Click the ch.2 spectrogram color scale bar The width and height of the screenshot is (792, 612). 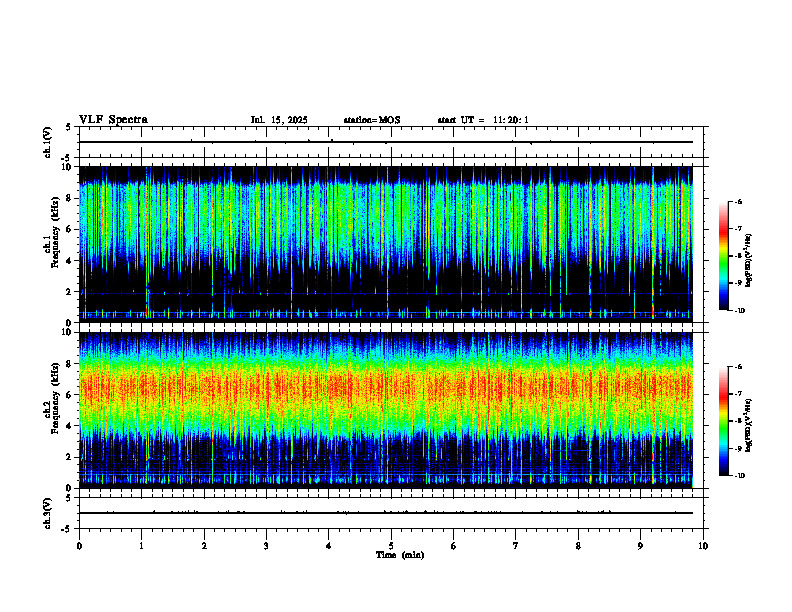(x=724, y=421)
